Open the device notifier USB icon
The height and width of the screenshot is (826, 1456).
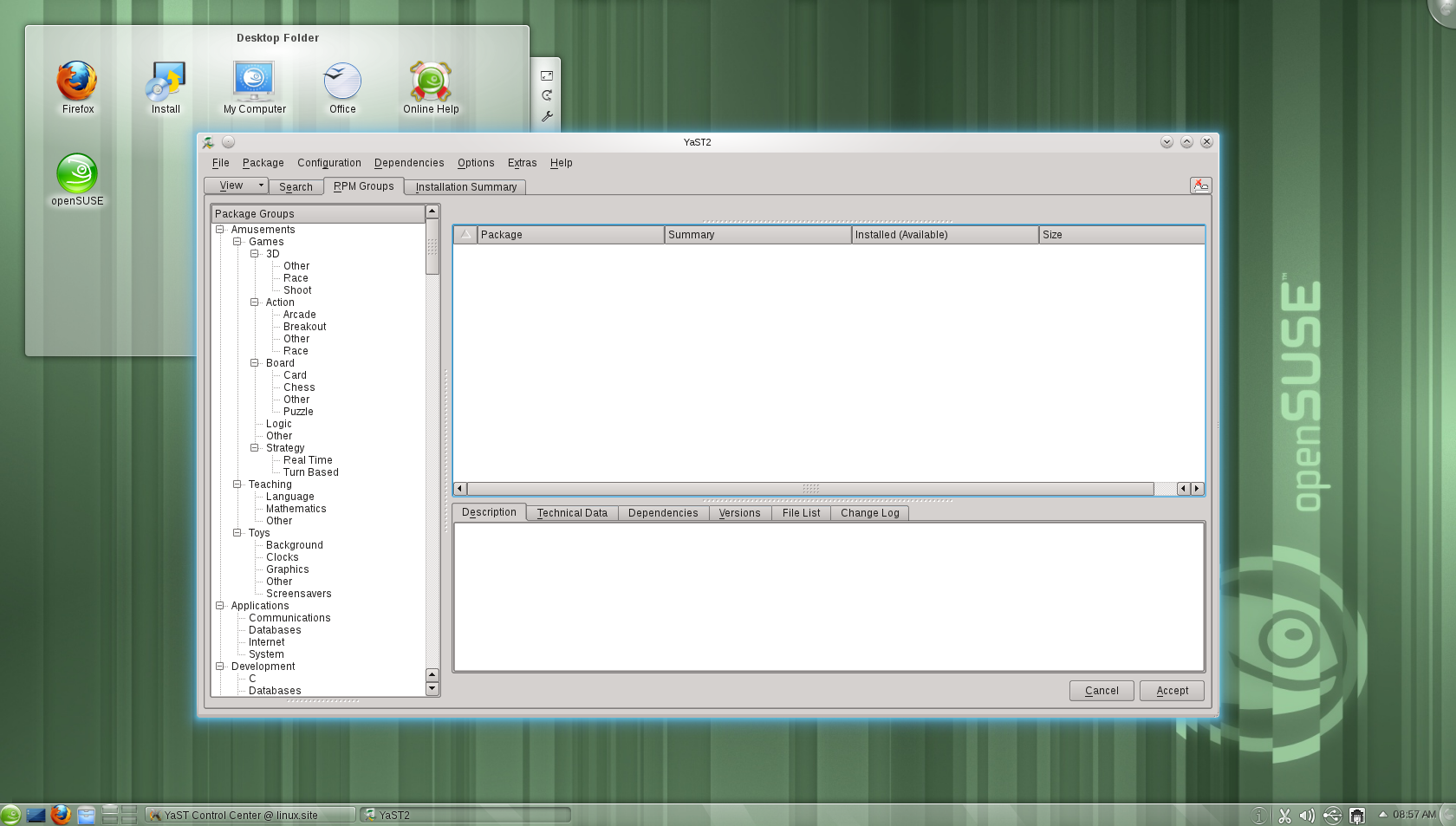pyautogui.click(x=1332, y=815)
